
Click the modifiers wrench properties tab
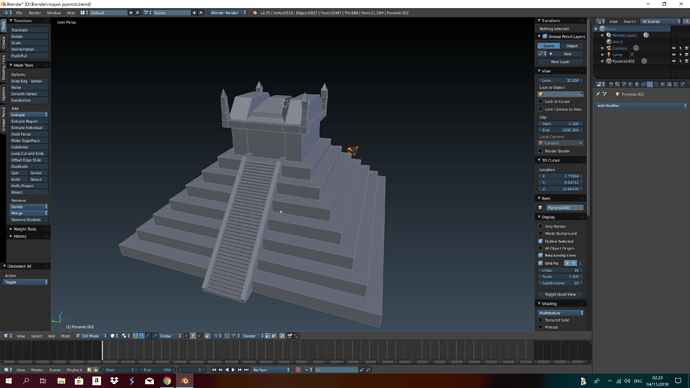click(x=650, y=84)
